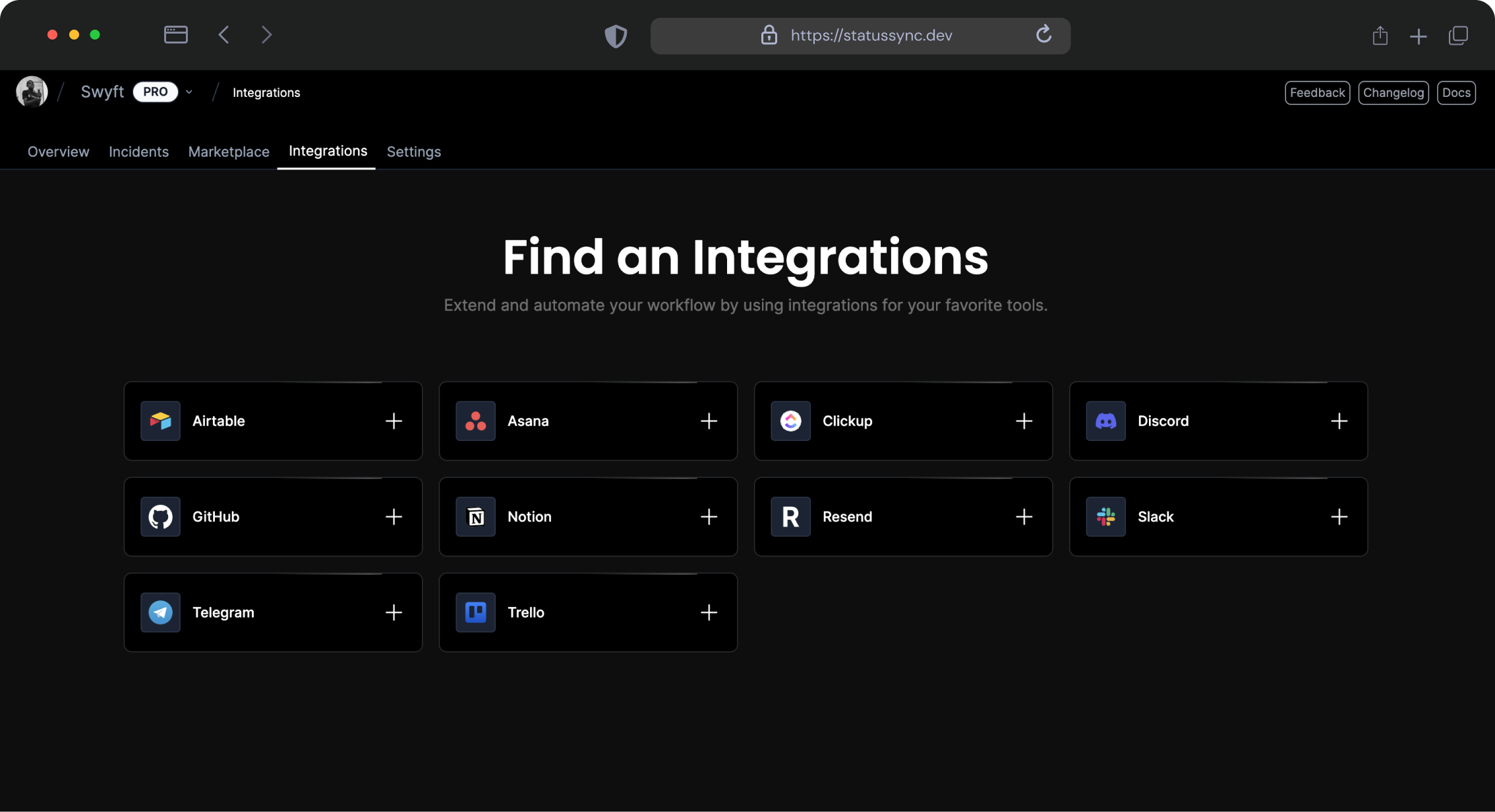This screenshot has height=812, width=1495.
Task: Click the lock icon in address bar
Action: (x=769, y=35)
